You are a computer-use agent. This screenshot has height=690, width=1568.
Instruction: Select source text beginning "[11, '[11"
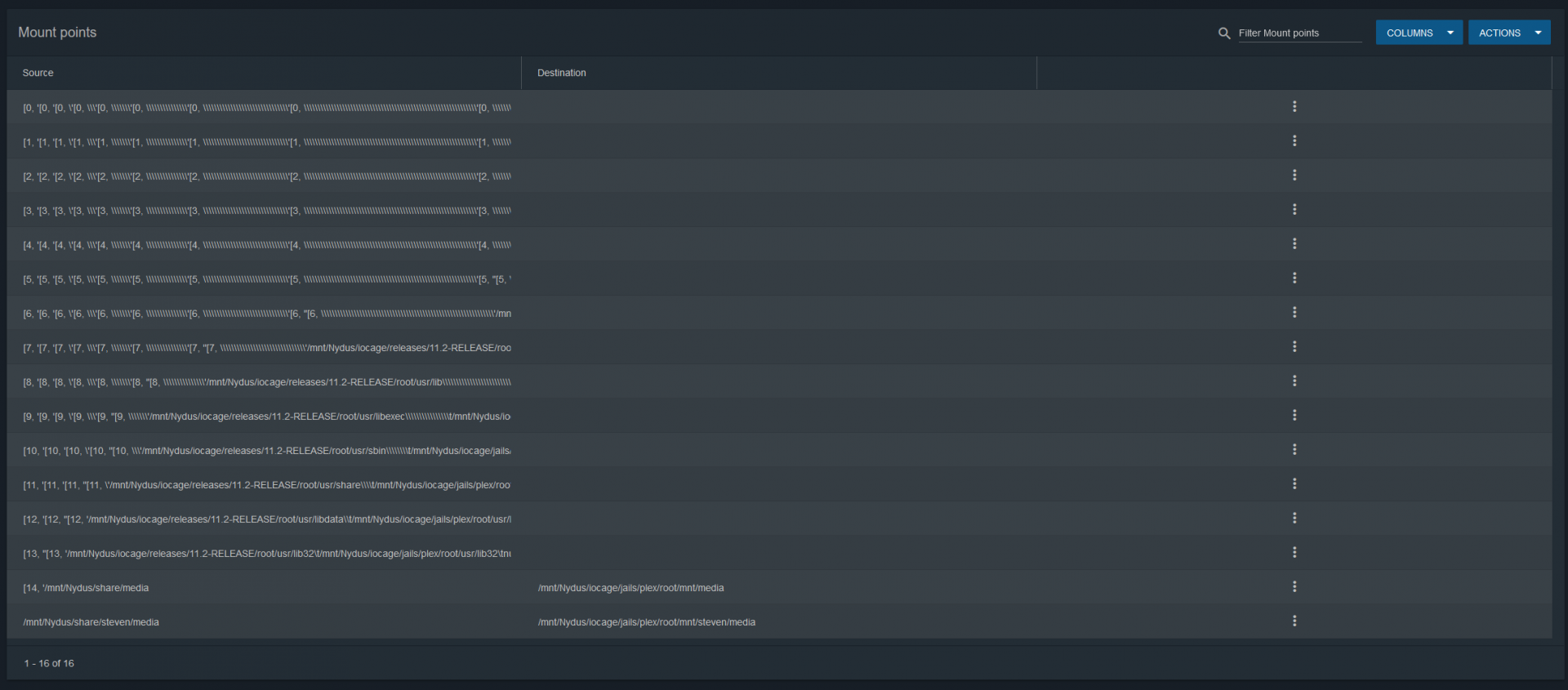pyautogui.click(x=267, y=485)
